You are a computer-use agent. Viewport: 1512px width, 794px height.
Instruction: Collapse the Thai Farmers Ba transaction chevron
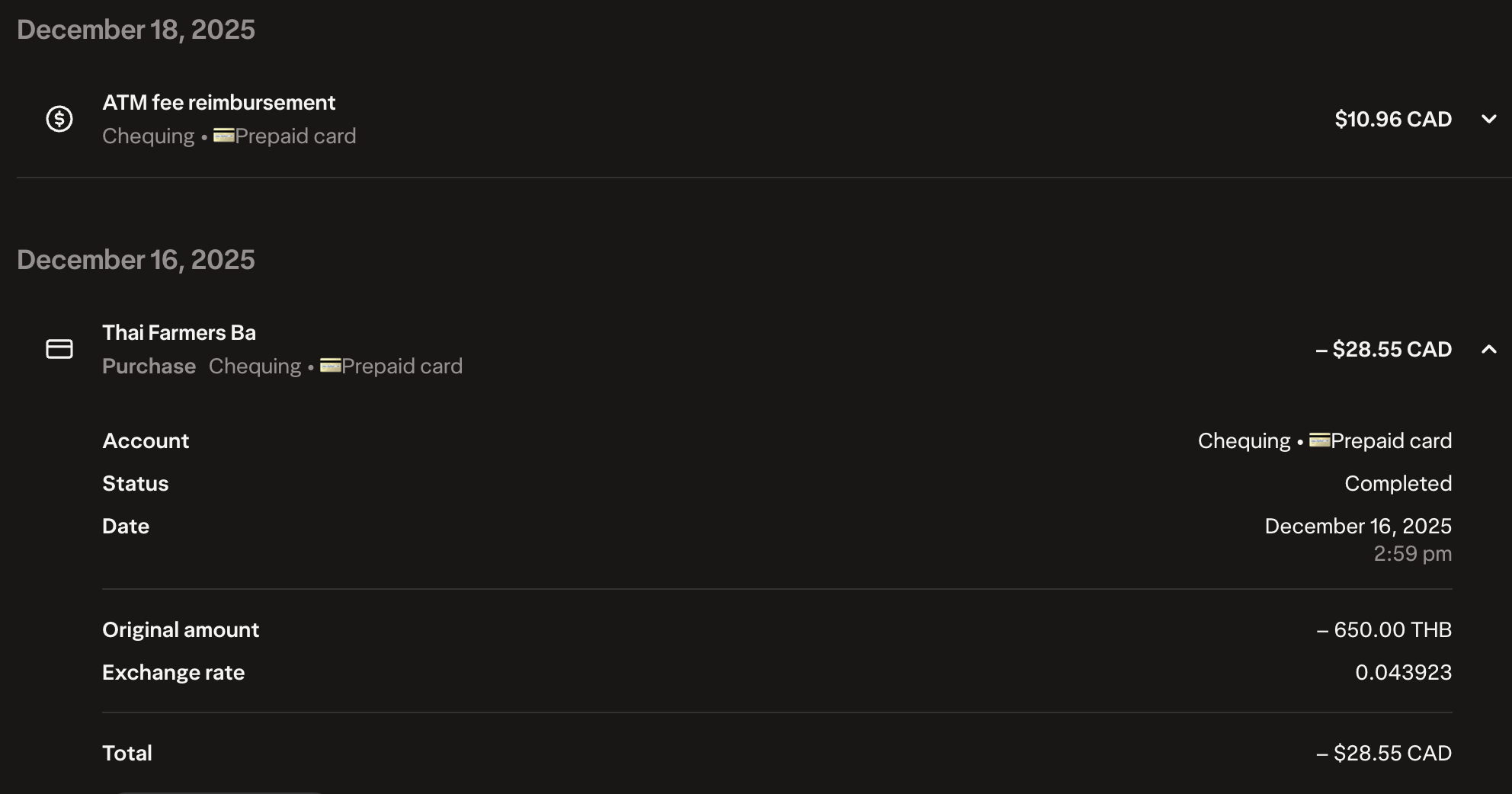pos(1488,349)
